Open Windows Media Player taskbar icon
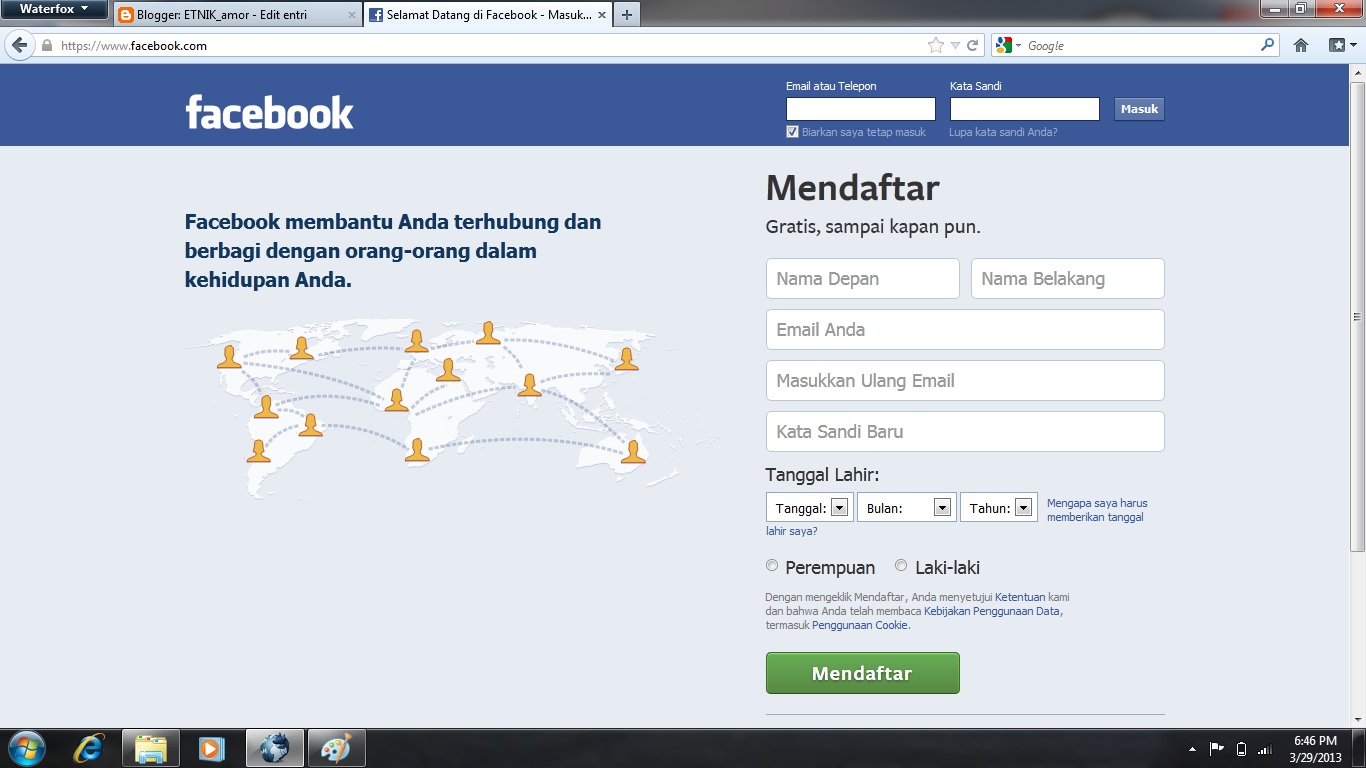Image resolution: width=1366 pixels, height=768 pixels. click(211, 748)
